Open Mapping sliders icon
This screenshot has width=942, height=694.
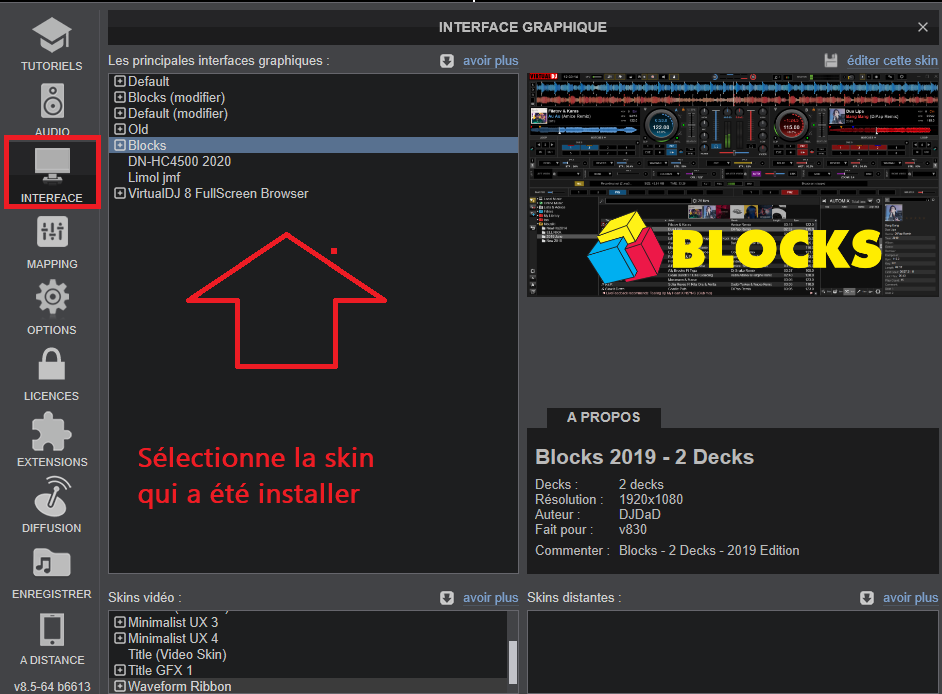(52, 231)
